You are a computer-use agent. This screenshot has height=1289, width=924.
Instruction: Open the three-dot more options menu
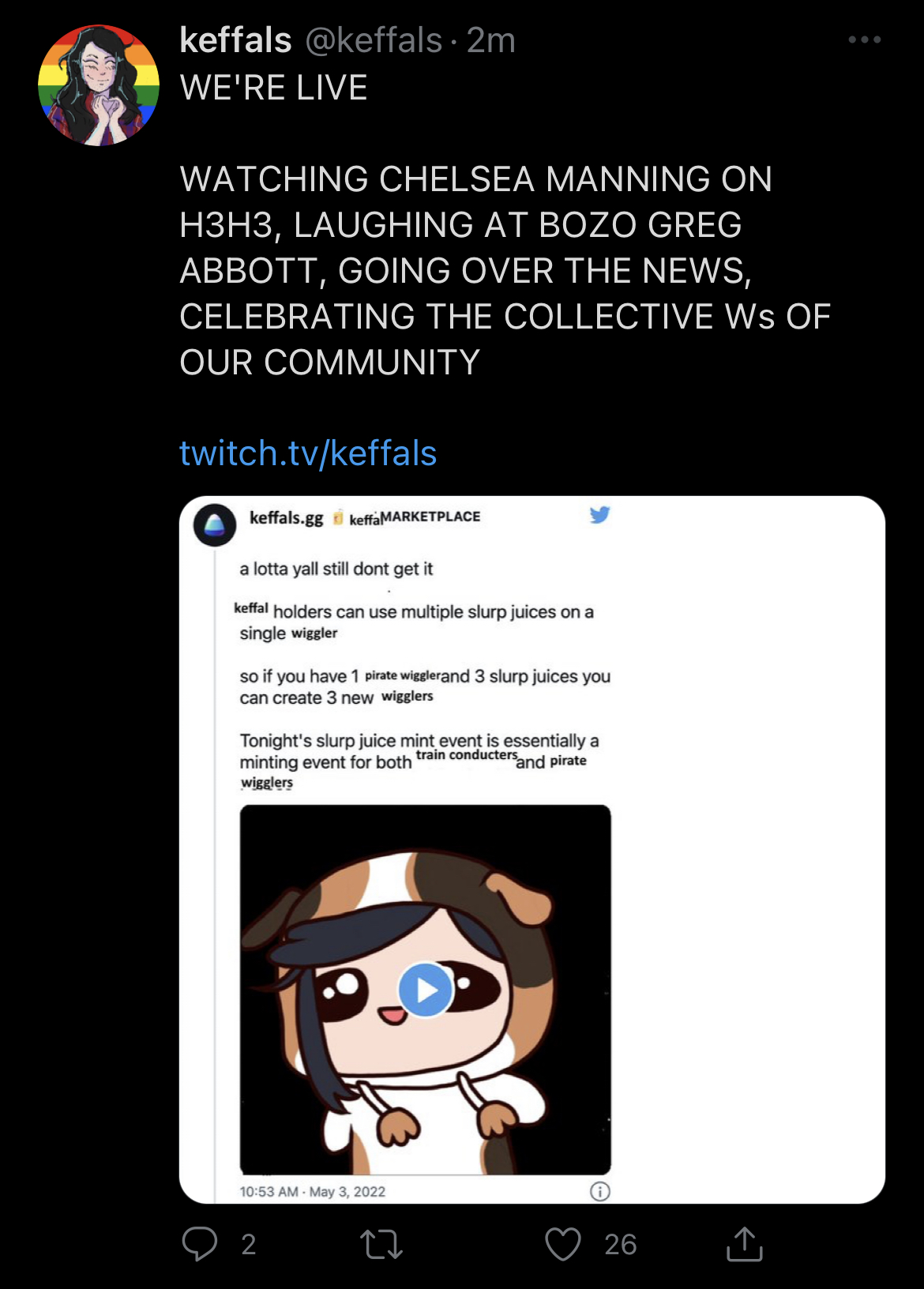pyautogui.click(x=865, y=39)
